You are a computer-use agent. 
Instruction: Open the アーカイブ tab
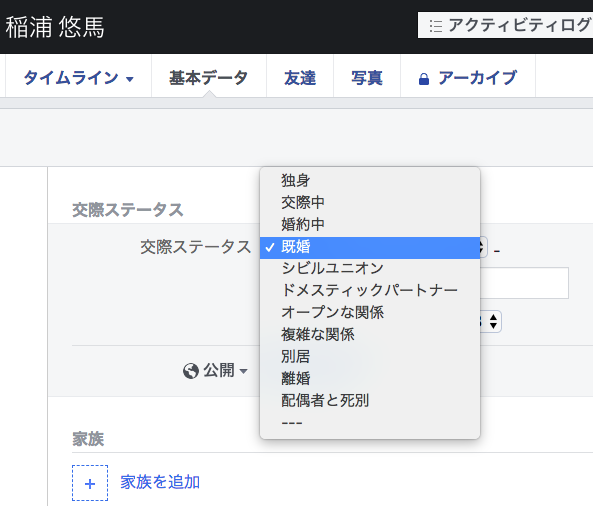pyautogui.click(x=468, y=77)
